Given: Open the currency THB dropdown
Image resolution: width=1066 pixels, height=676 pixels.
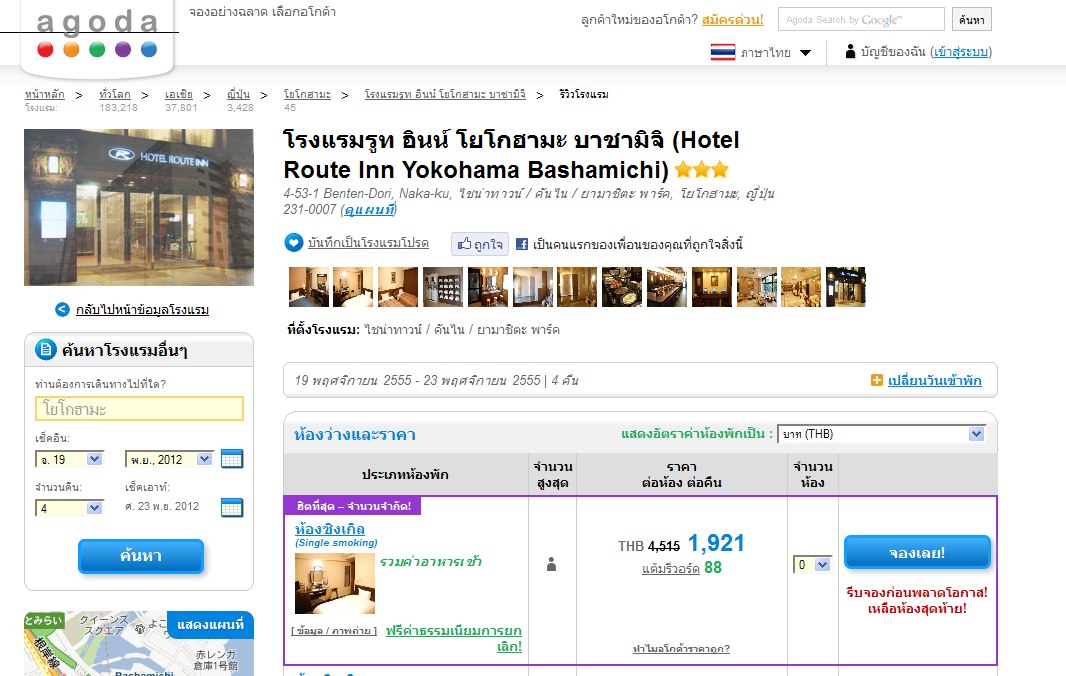Looking at the screenshot, I should tap(881, 434).
